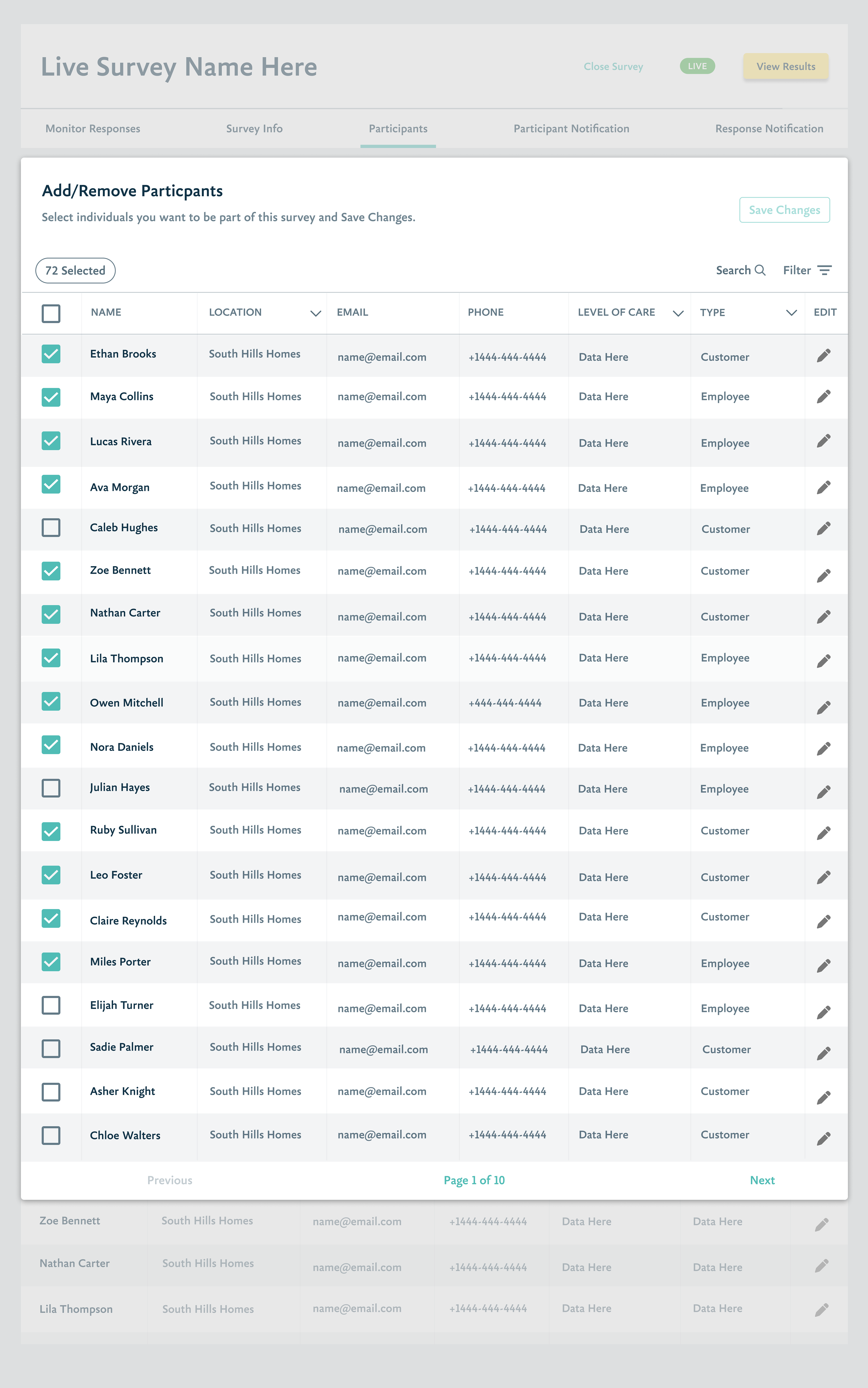
Task: Click the pencil in the dimmed Lila Thompson row
Action: (821, 1310)
